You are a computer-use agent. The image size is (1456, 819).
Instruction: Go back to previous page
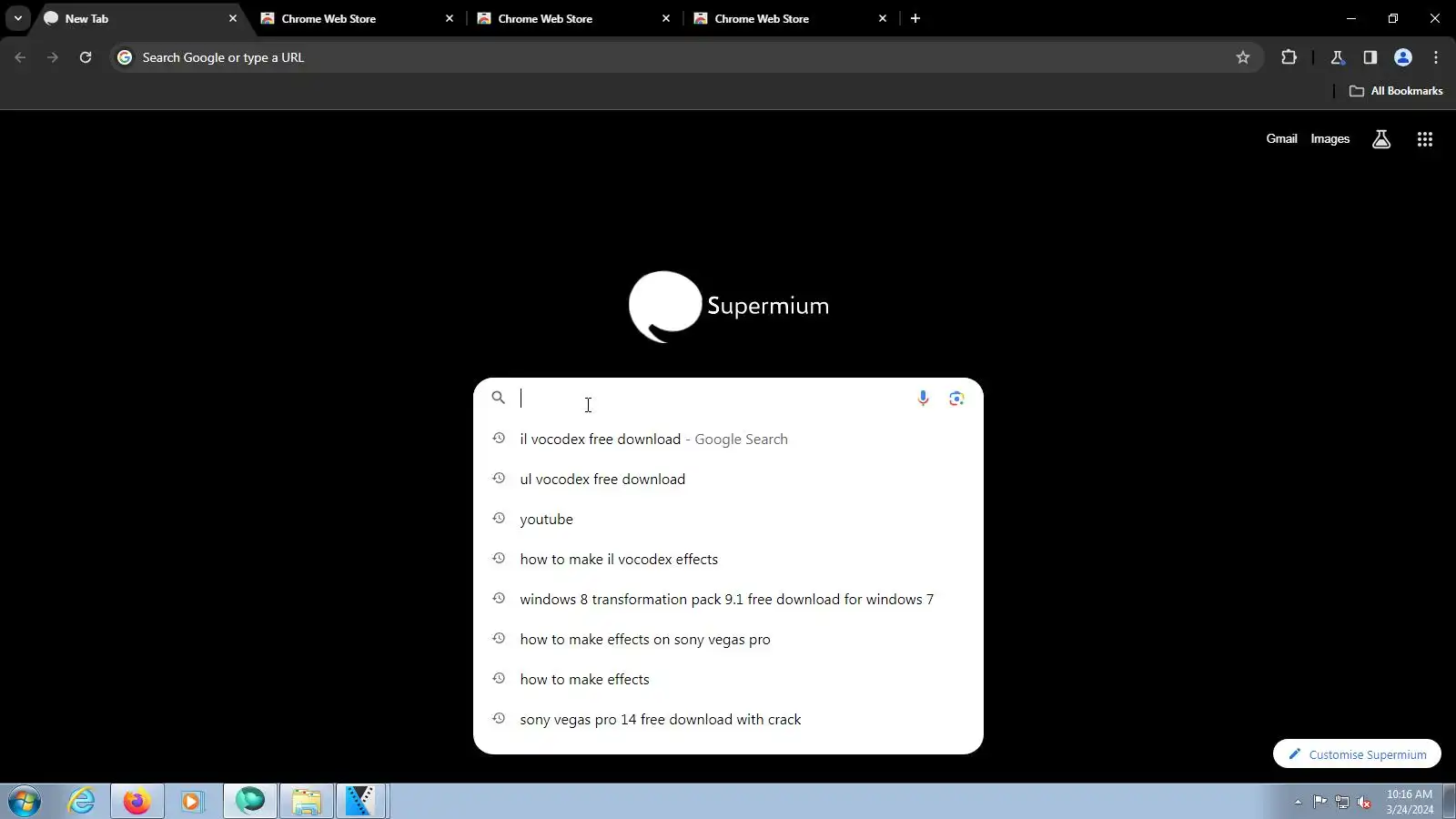(x=20, y=57)
